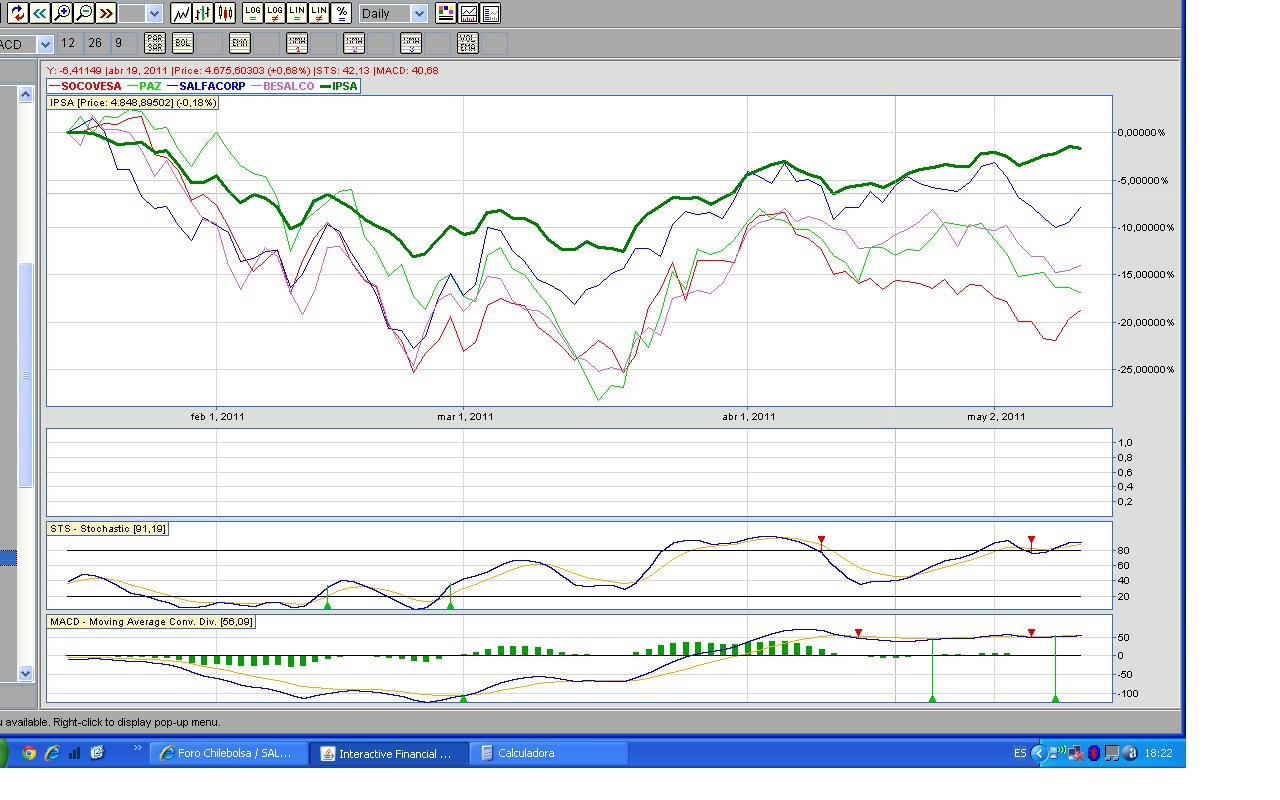Switch to line chart style
This screenshot has width=1280, height=800.
pyautogui.click(x=181, y=13)
